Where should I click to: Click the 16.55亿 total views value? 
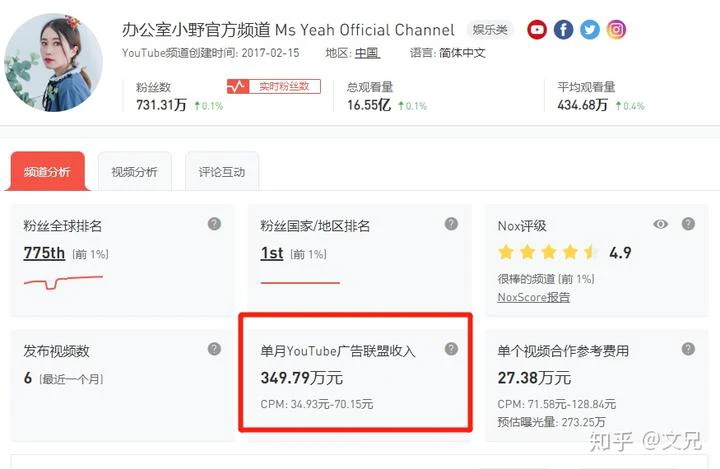click(369, 105)
